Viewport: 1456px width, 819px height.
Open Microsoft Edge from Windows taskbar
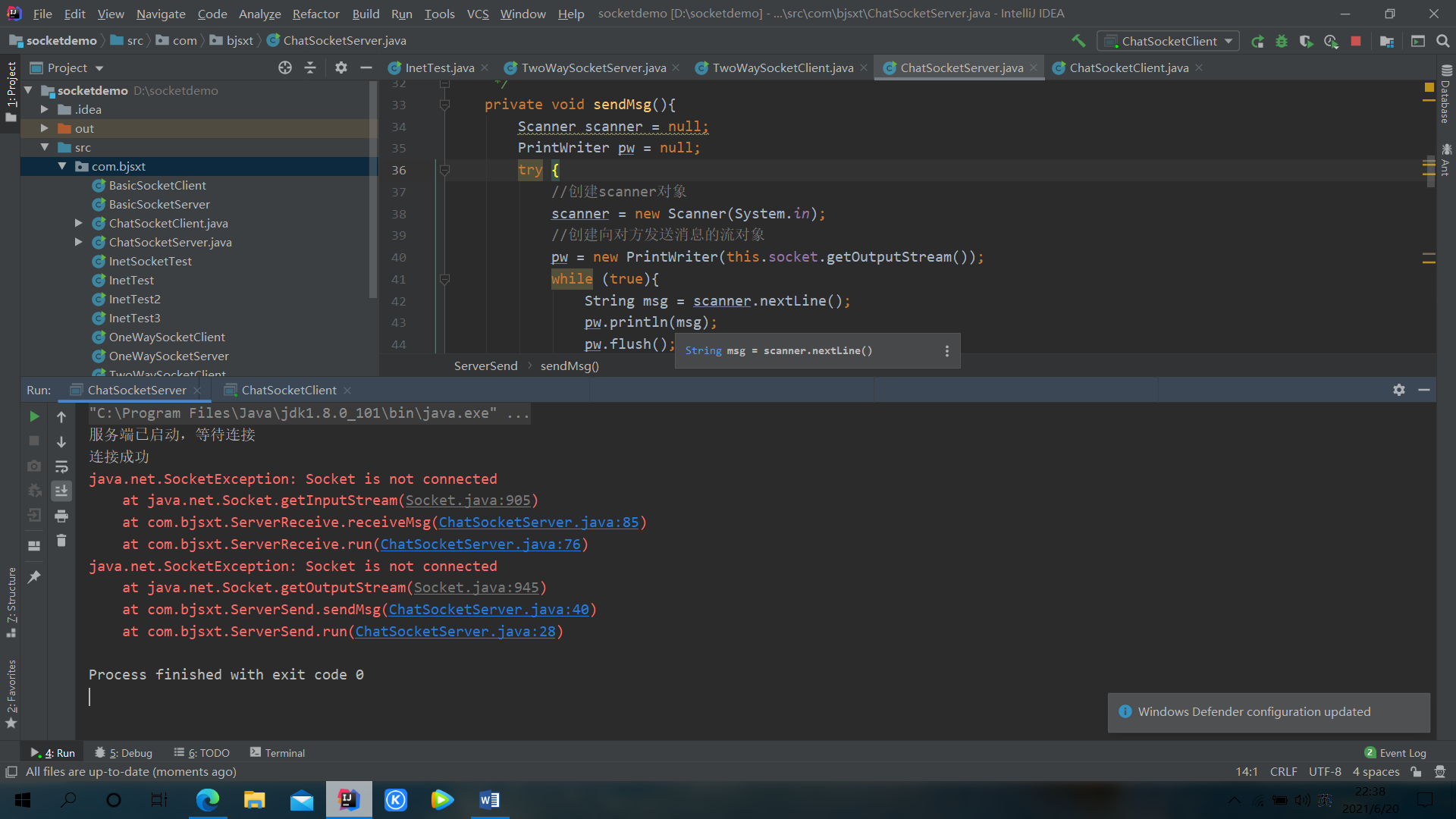click(208, 800)
